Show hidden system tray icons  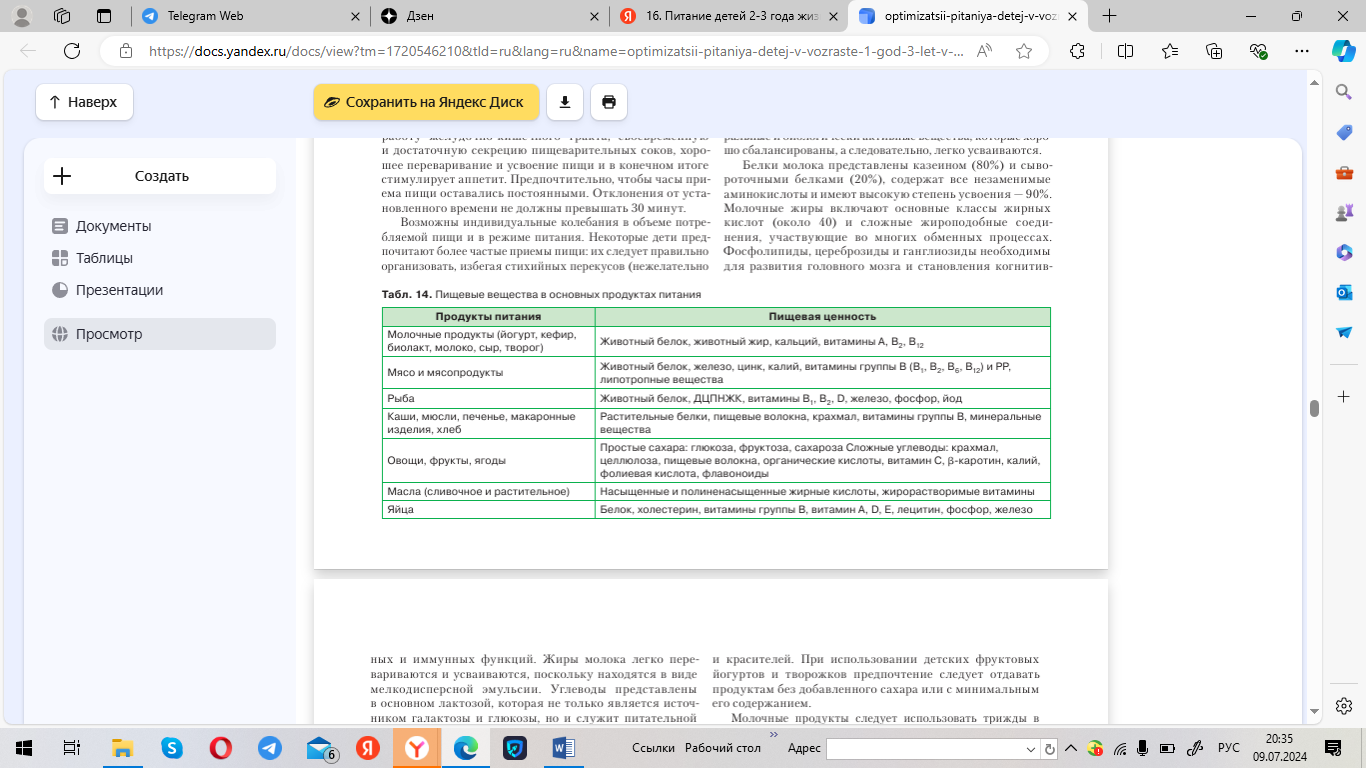[1071, 748]
